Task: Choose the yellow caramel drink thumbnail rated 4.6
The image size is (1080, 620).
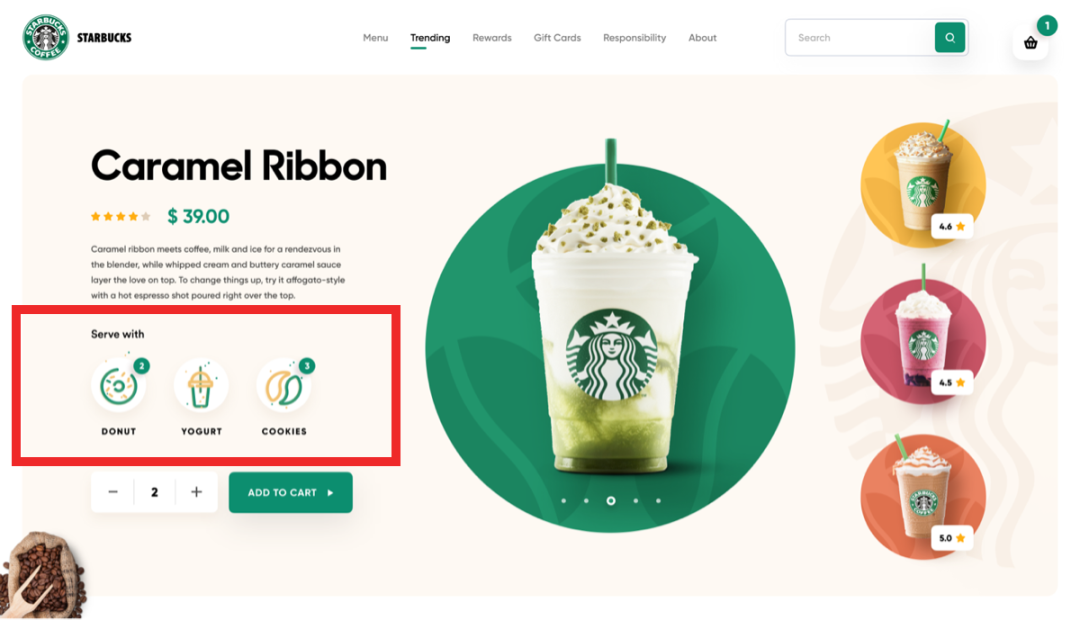Action: click(923, 184)
